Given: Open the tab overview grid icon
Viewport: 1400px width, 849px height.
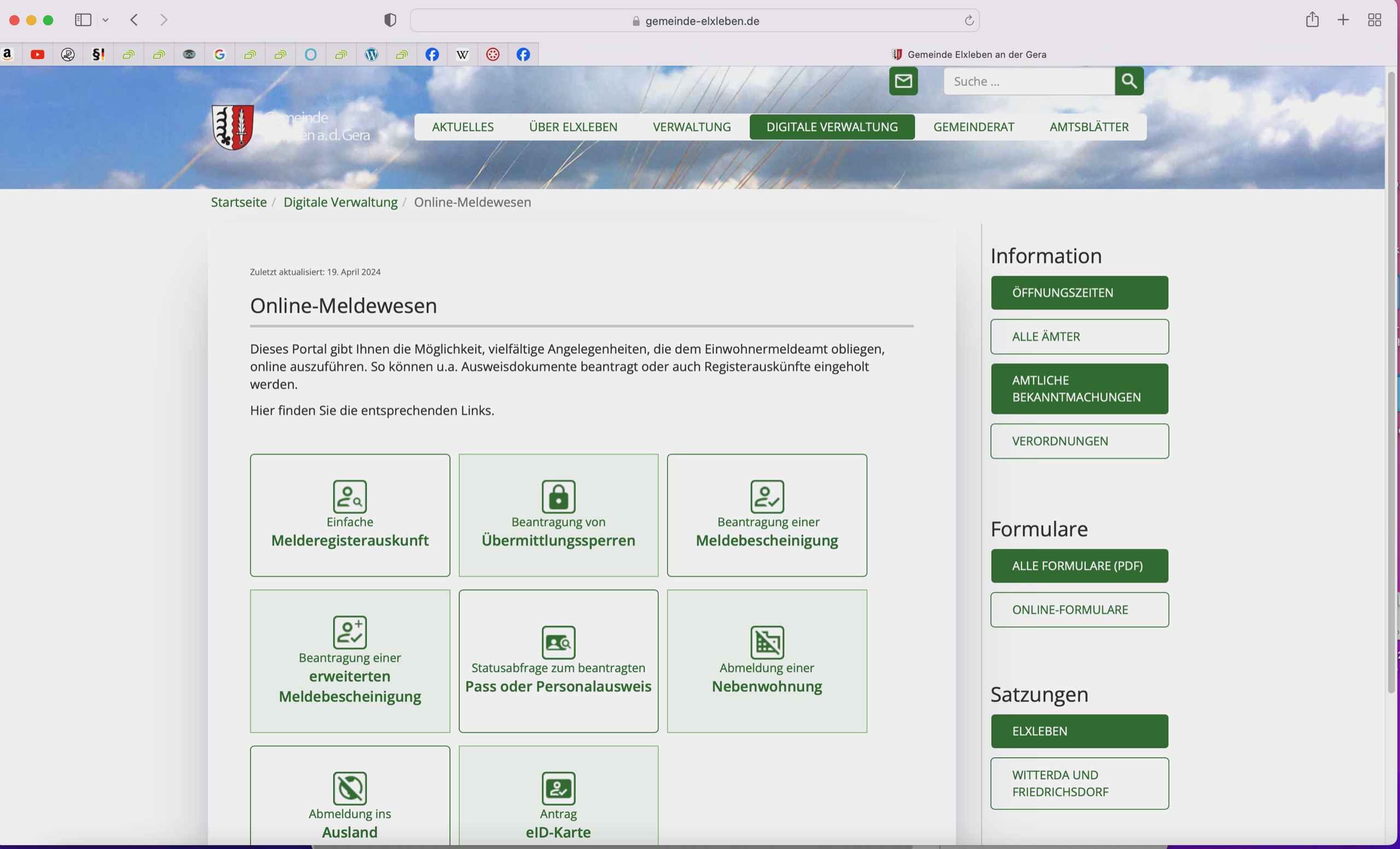Looking at the screenshot, I should [1374, 20].
